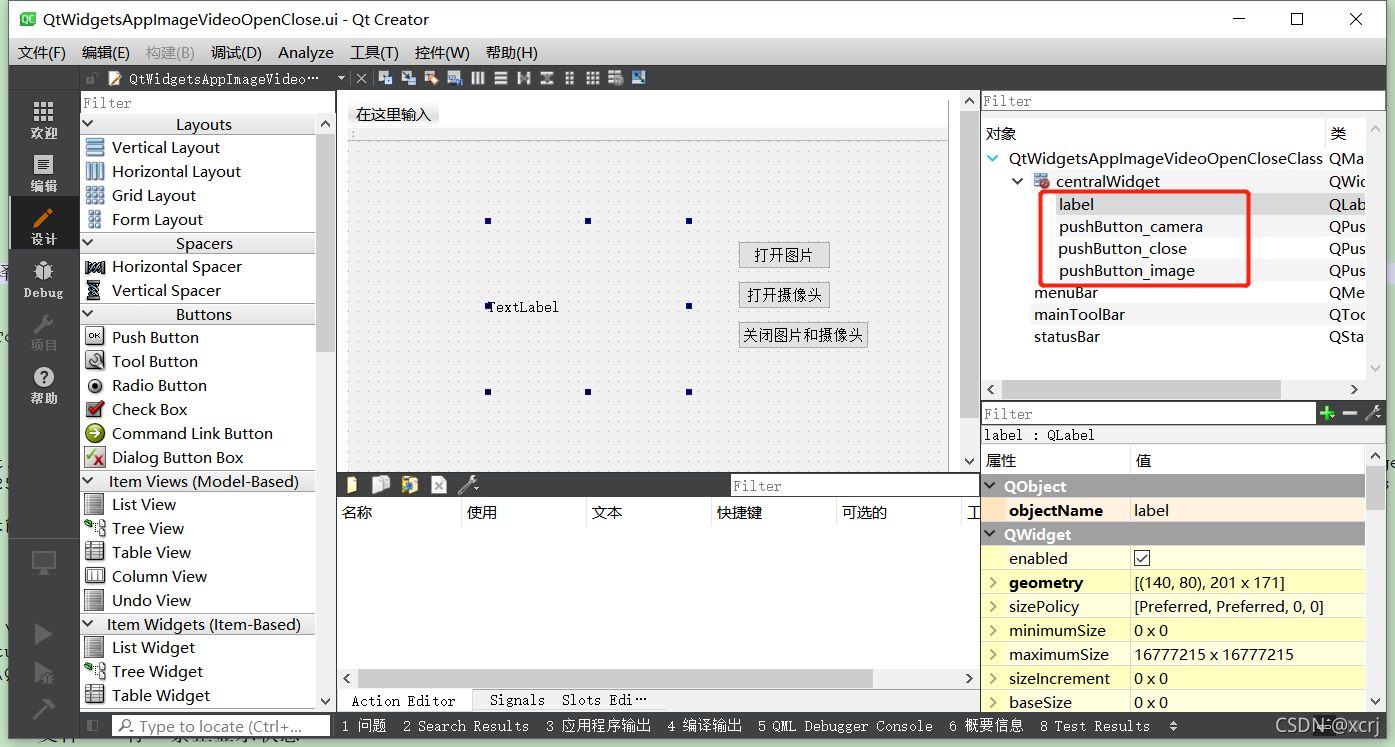Open the 帮助 (Help) mode in sidebar

(43, 385)
